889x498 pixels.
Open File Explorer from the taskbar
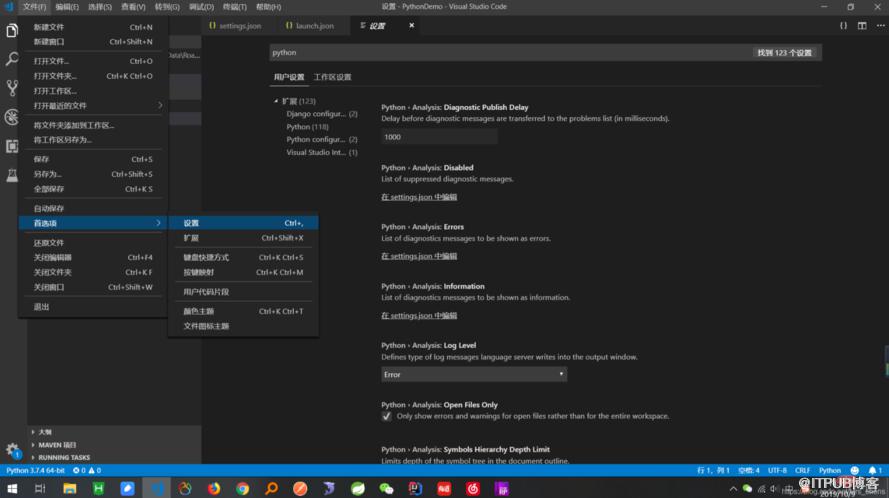coord(70,488)
